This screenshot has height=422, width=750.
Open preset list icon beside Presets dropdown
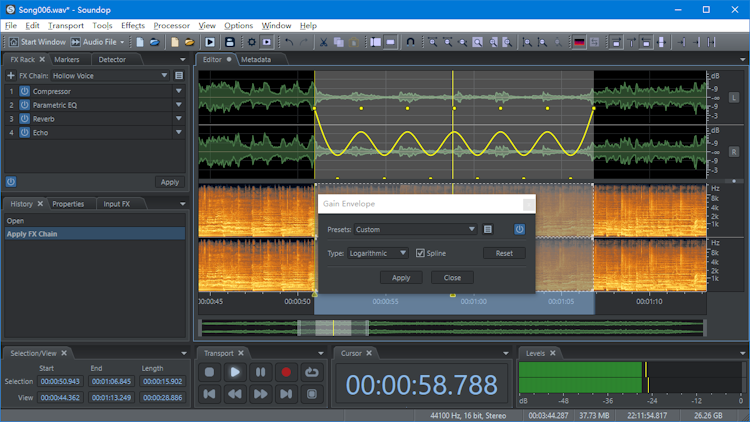tap(488, 229)
